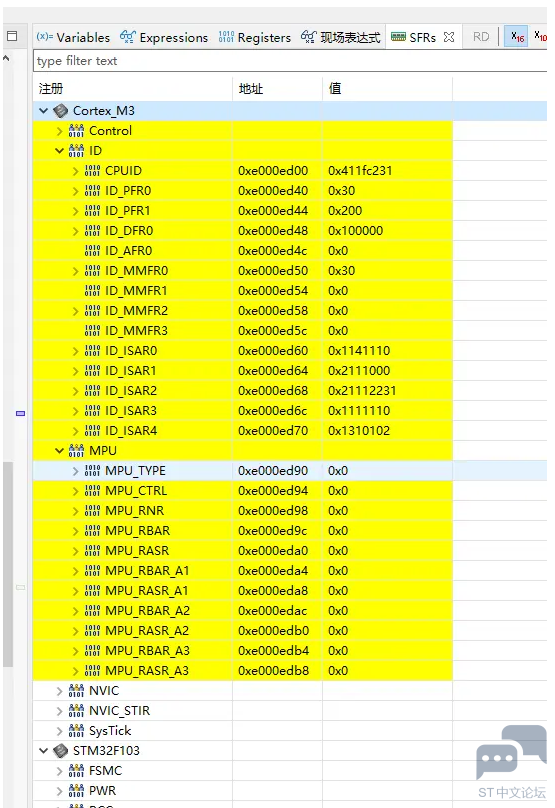Click the 注册 column header
The image size is (555, 808).
[x=51, y=89]
